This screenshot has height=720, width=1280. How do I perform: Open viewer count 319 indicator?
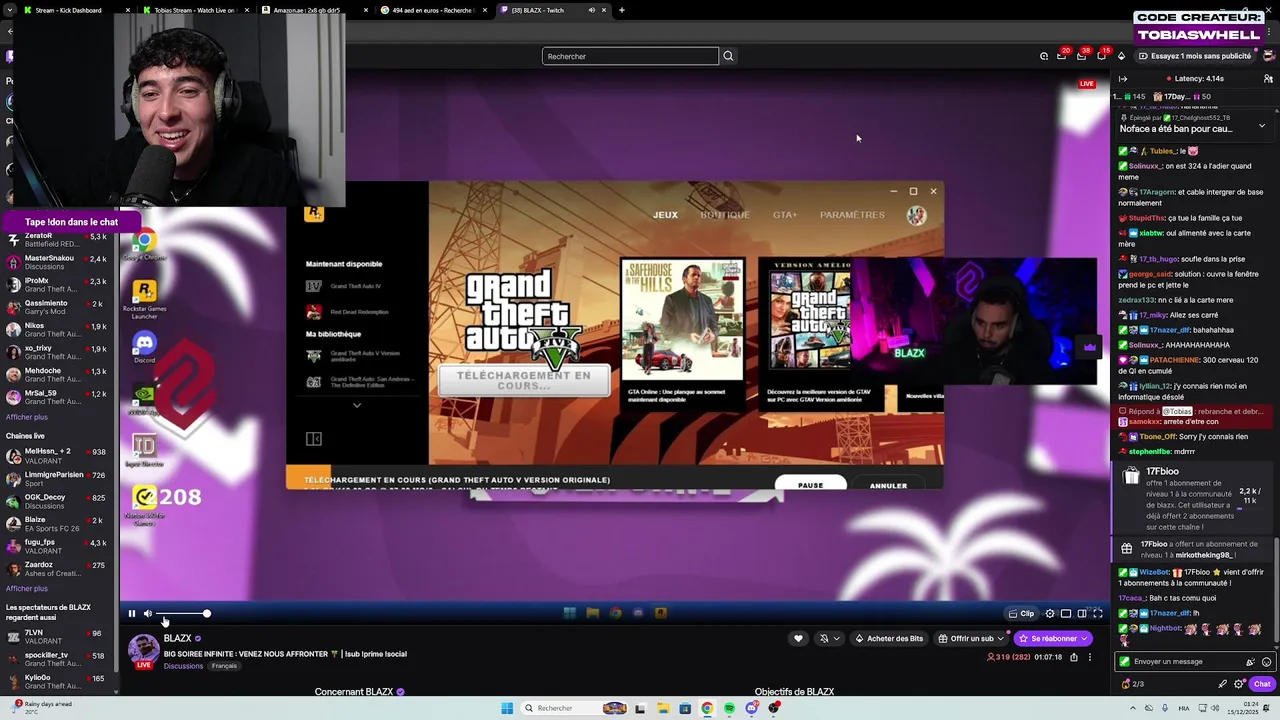point(1008,657)
